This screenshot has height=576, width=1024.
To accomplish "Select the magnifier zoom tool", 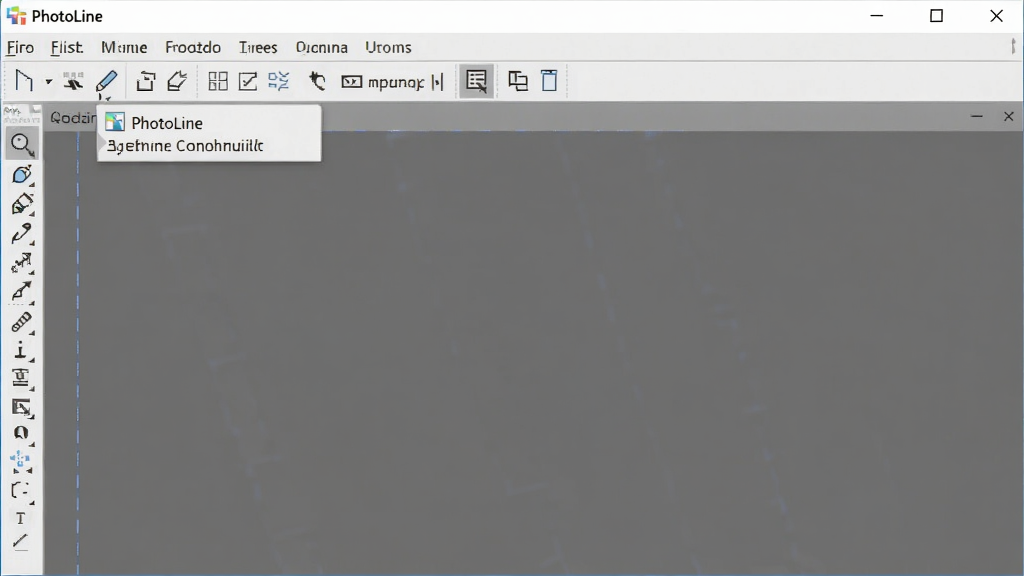I will (x=22, y=144).
